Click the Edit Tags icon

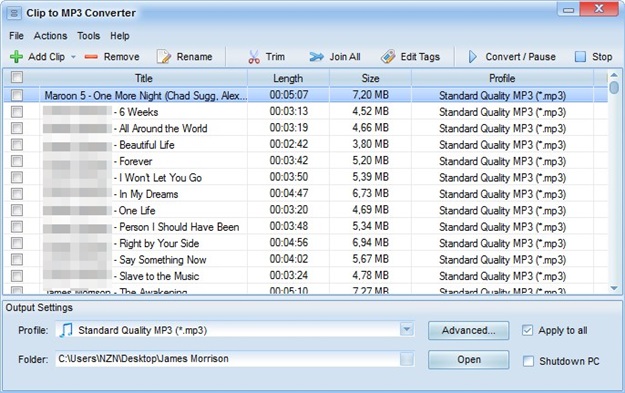[x=388, y=57]
